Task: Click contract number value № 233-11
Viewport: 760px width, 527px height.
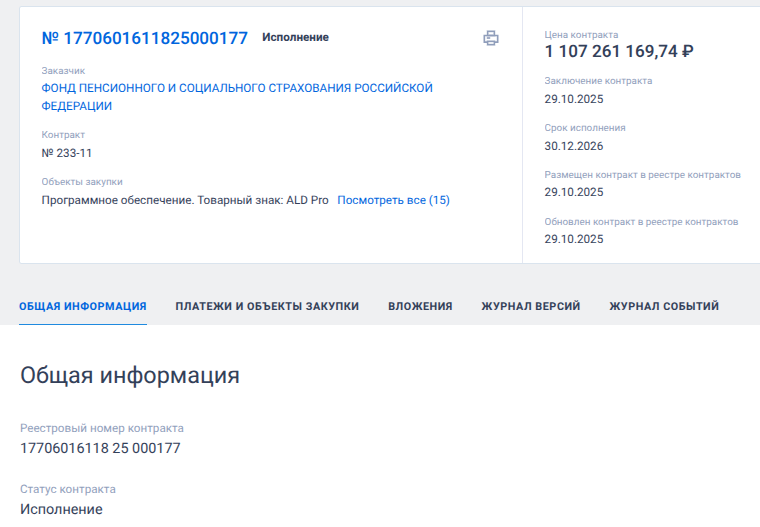Action: 67,153
